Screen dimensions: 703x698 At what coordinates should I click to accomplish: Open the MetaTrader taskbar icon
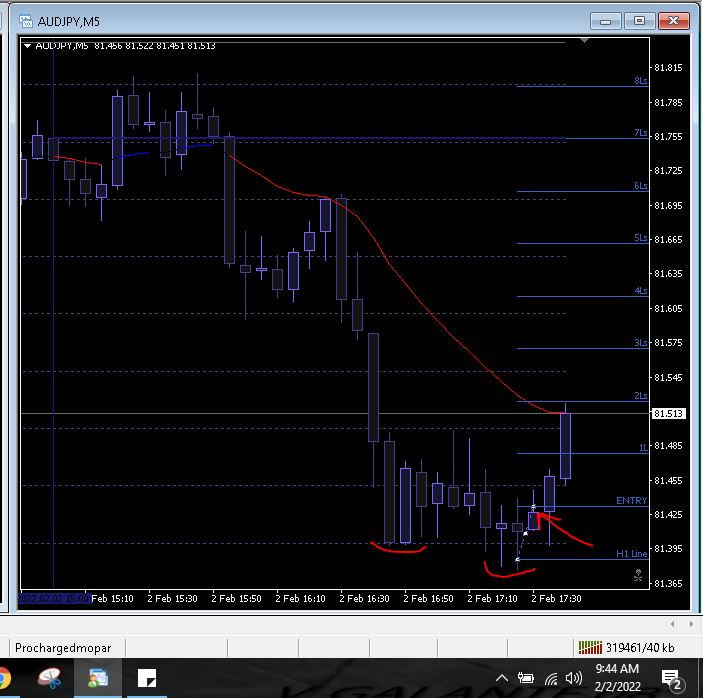(x=98, y=678)
